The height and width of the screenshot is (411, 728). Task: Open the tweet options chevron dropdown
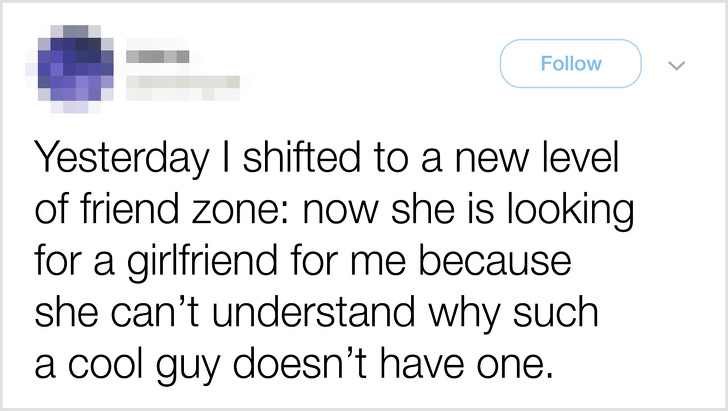pyautogui.click(x=676, y=65)
